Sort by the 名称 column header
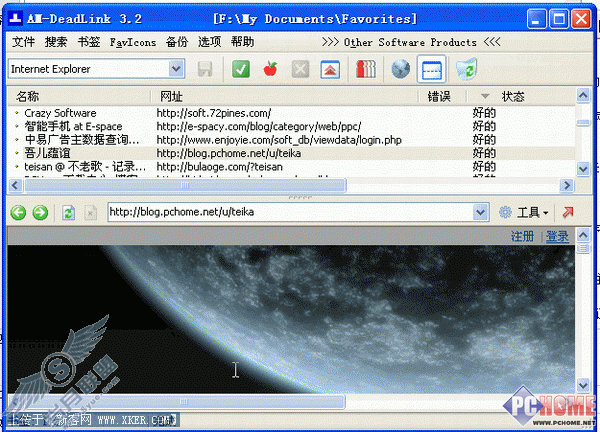The height and width of the screenshot is (432, 600). (79, 96)
